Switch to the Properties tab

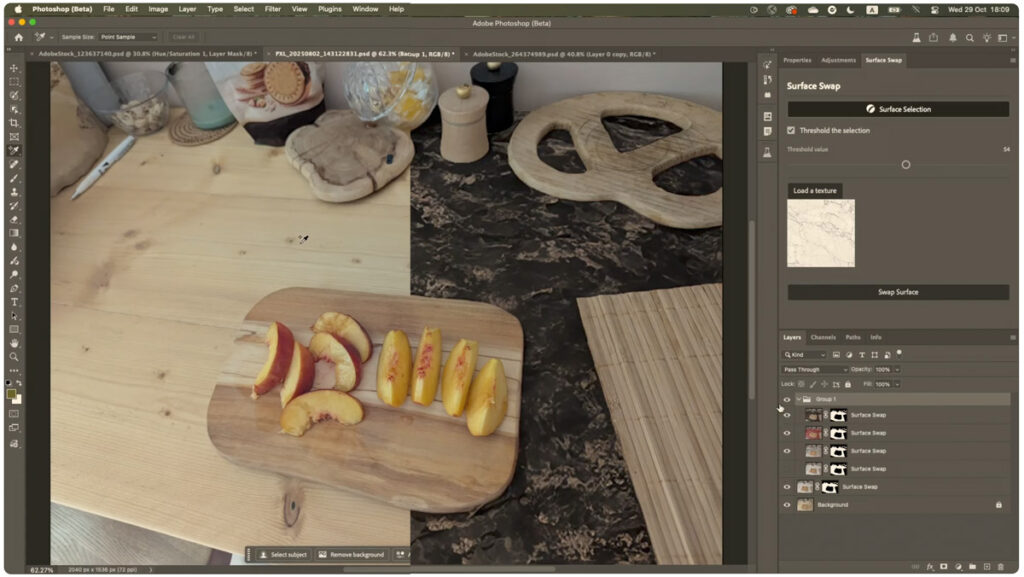pyautogui.click(x=797, y=60)
